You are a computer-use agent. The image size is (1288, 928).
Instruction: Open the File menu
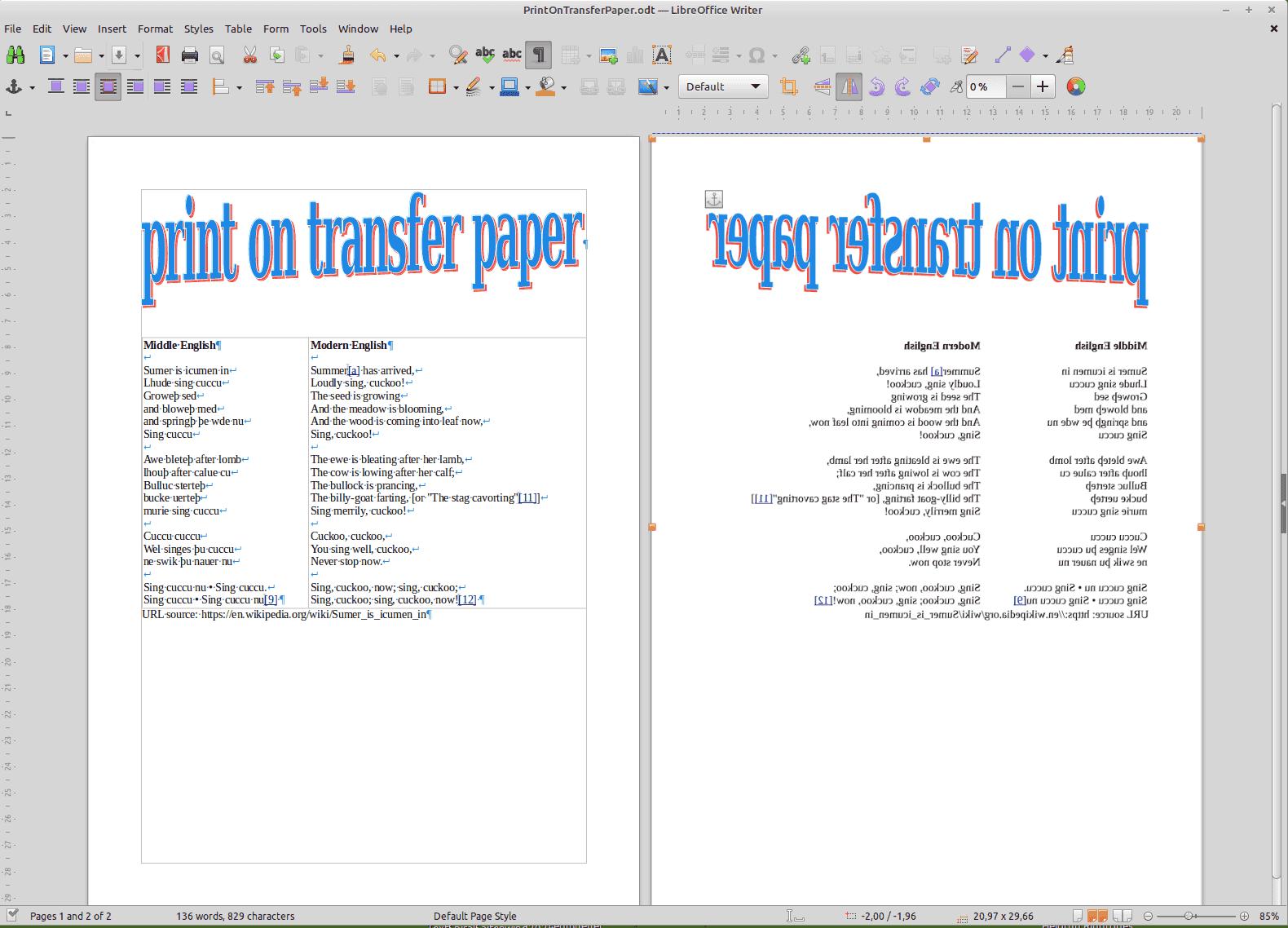point(13,29)
